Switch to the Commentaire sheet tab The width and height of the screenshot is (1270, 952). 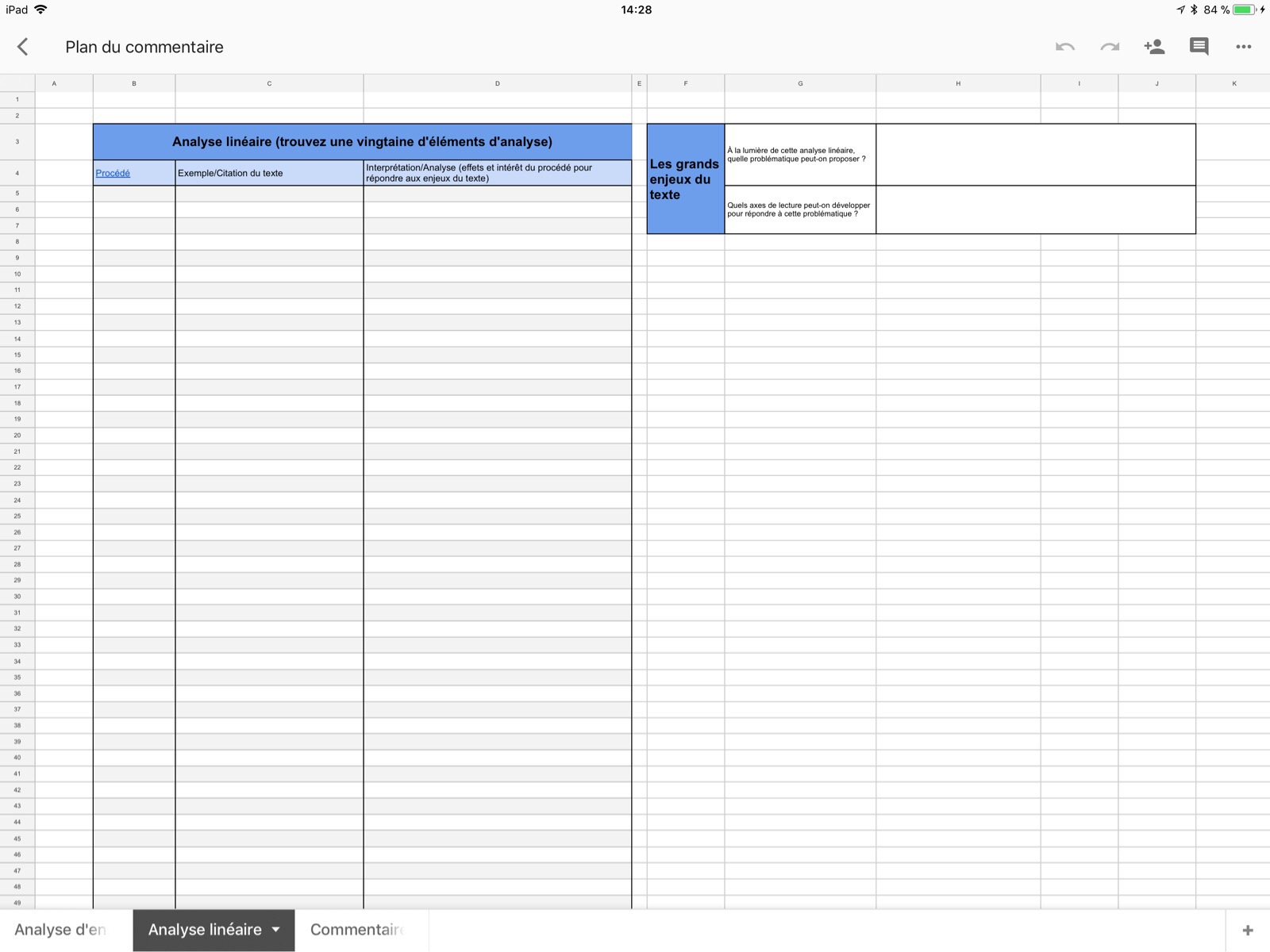357,930
